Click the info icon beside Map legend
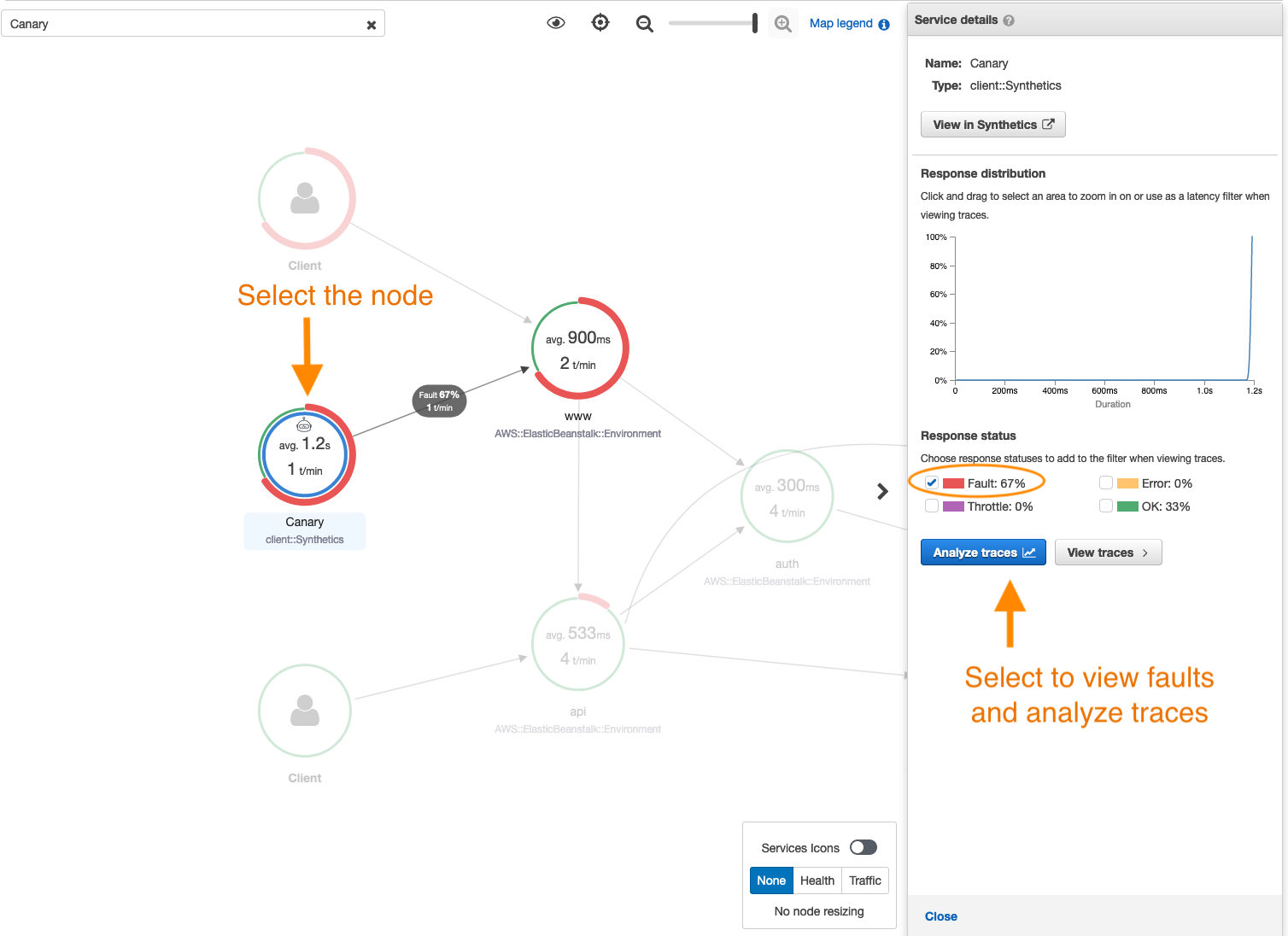1288x936 pixels. point(884,24)
